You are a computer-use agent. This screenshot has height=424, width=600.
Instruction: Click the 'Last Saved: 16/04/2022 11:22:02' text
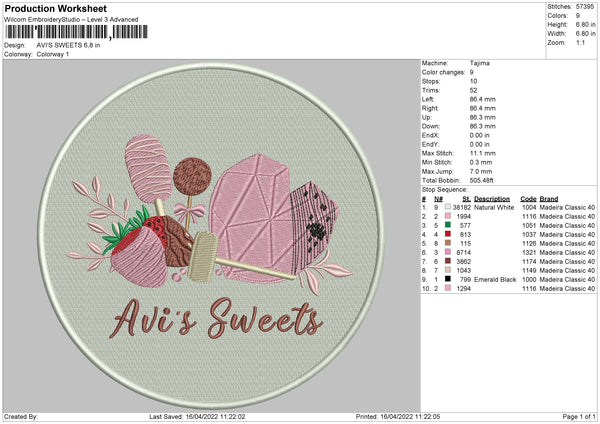pos(197,416)
